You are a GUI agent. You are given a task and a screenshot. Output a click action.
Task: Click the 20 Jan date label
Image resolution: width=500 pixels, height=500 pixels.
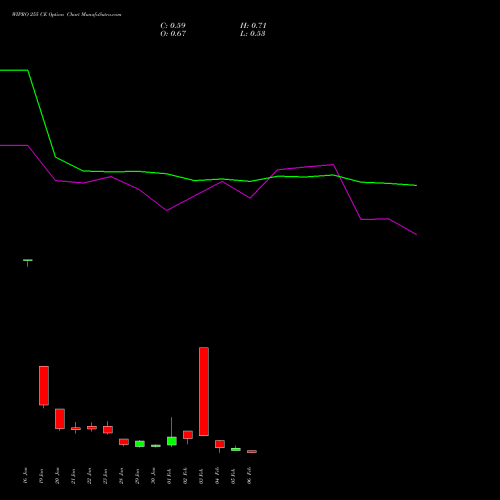pyautogui.click(x=57, y=476)
